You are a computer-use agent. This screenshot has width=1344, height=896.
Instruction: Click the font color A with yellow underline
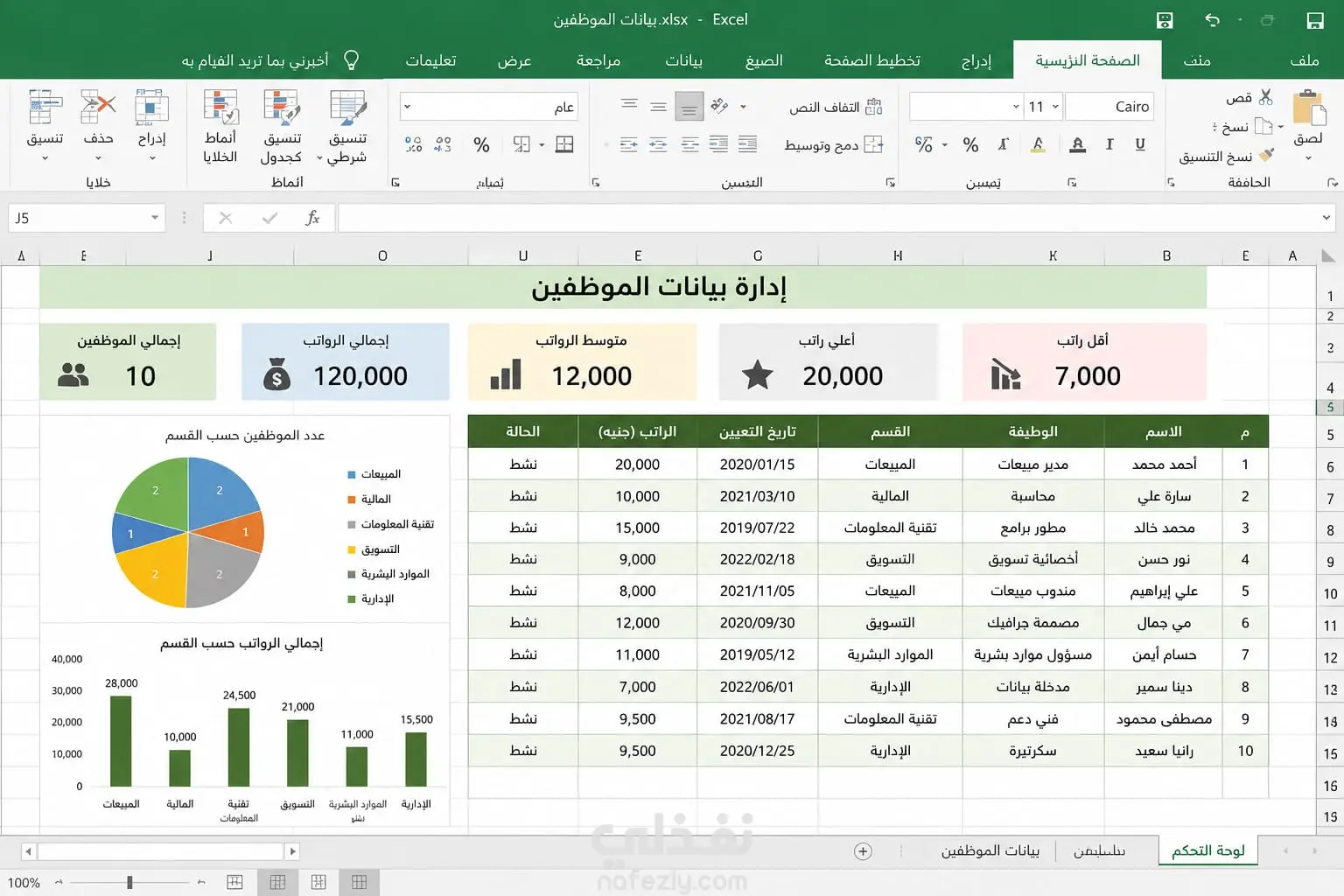[x=1038, y=144]
